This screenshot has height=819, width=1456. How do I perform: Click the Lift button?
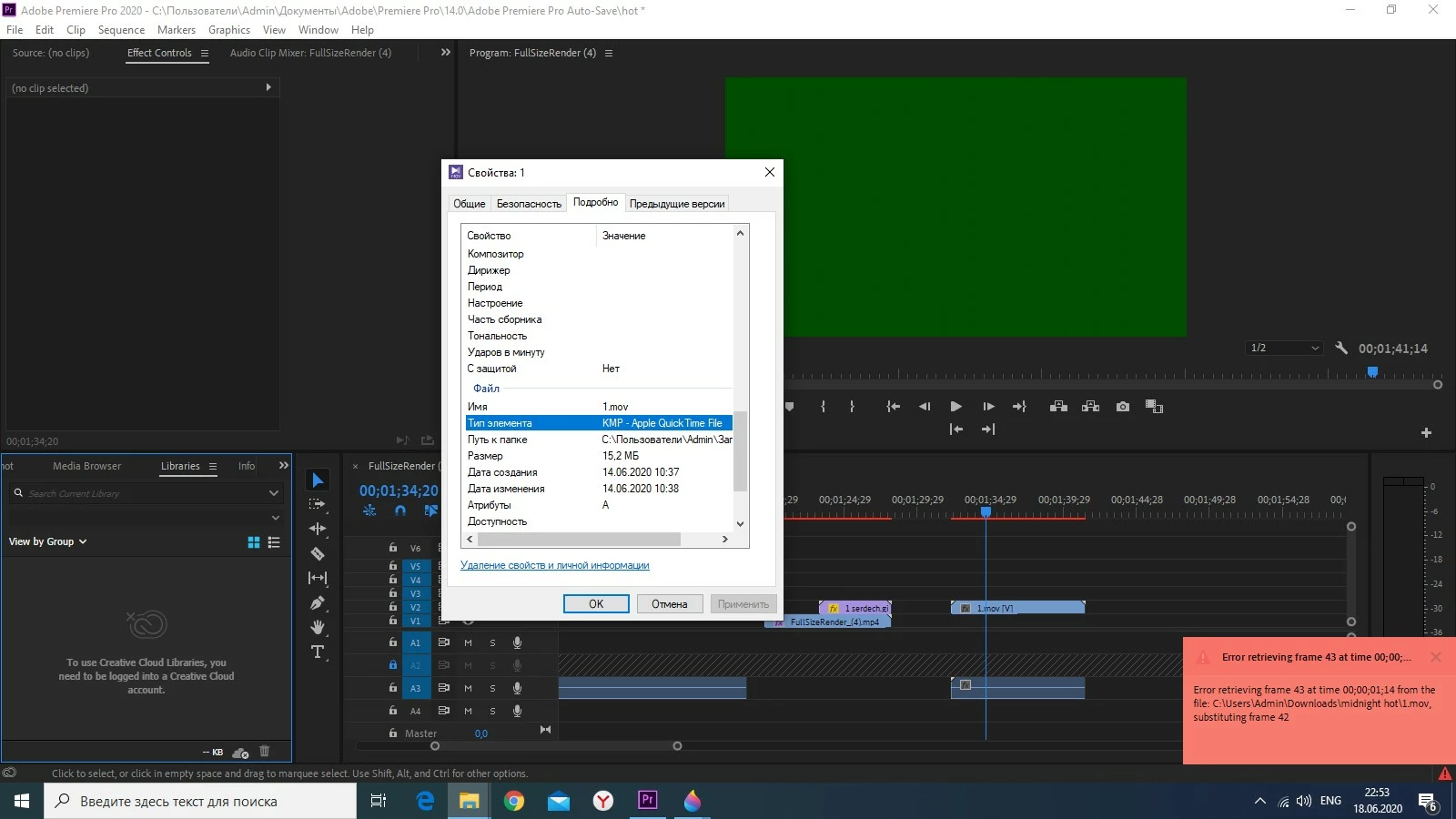1058,407
